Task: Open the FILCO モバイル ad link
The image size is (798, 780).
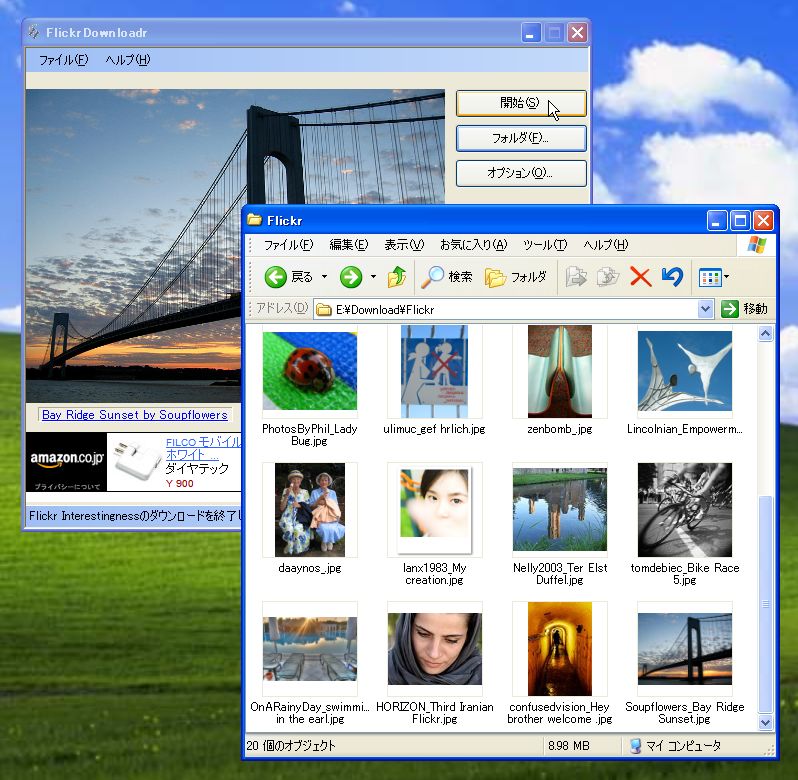Action: pos(203,448)
